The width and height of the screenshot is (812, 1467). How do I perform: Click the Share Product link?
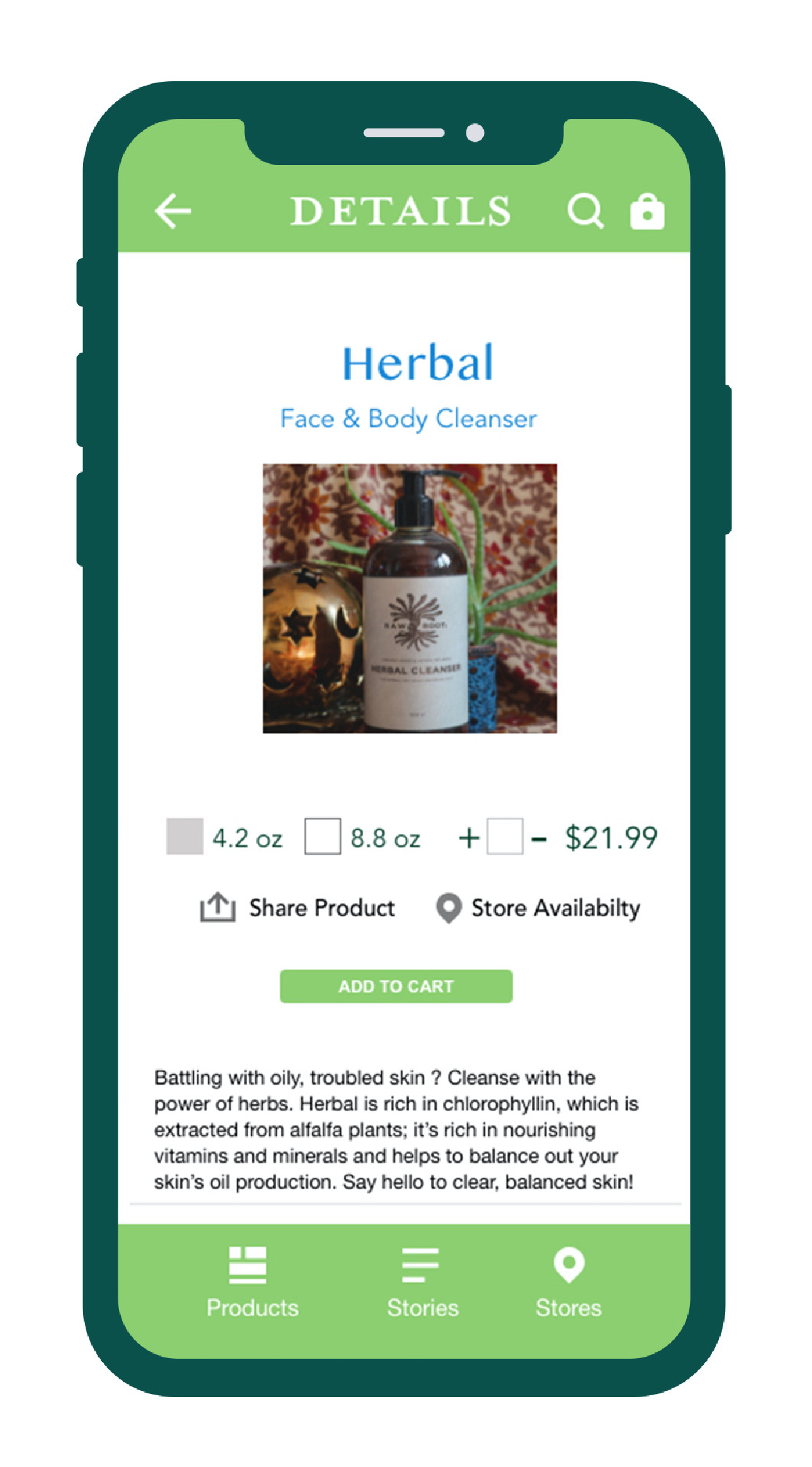pos(322,908)
